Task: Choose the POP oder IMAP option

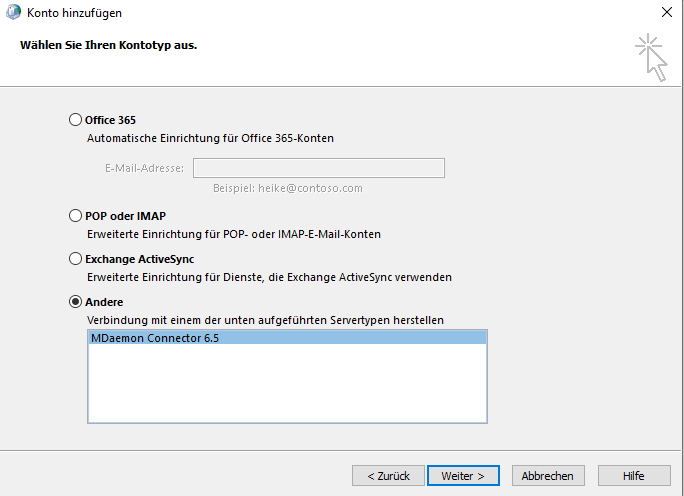Action: click(76, 215)
